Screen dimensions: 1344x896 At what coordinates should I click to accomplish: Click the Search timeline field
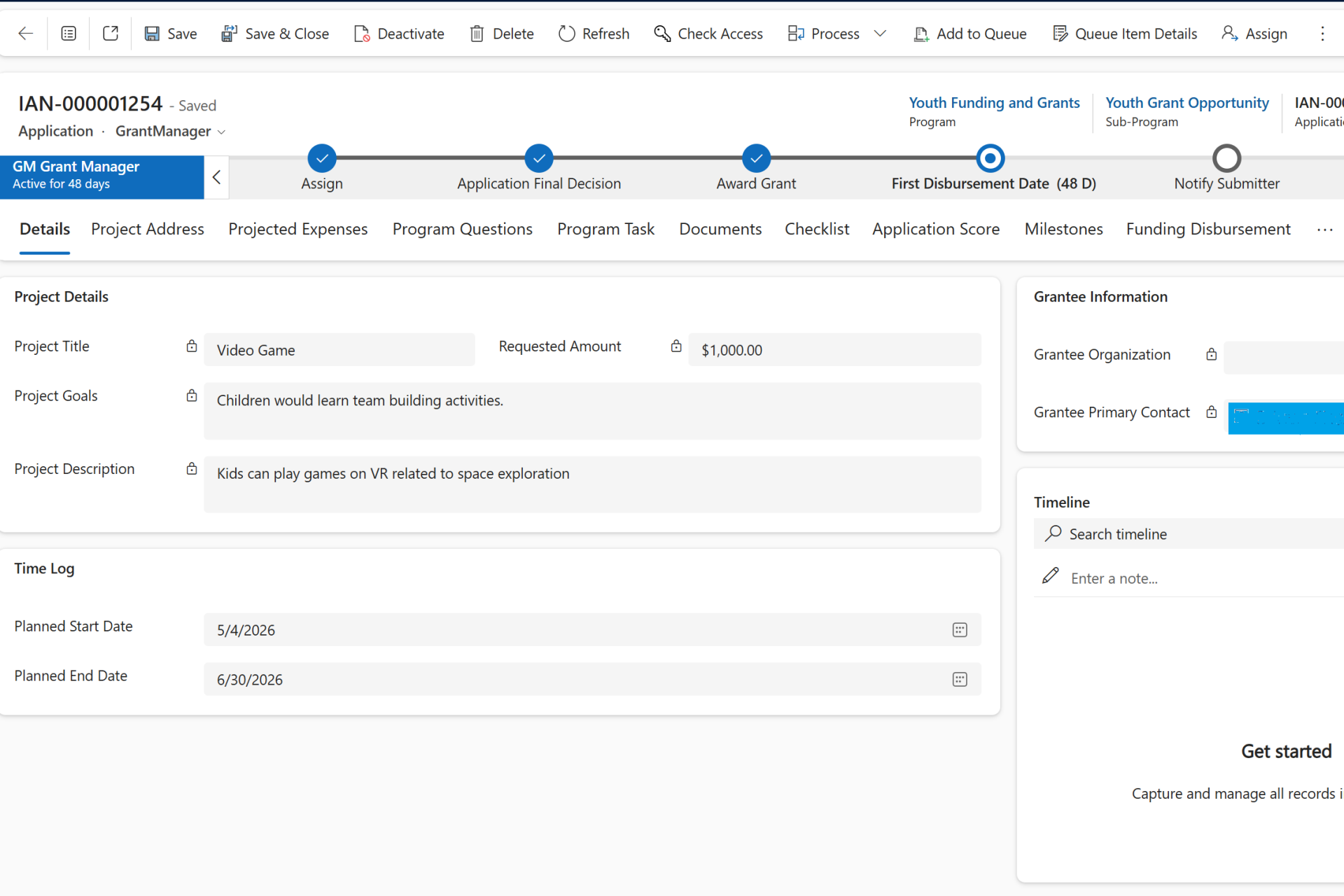[x=1188, y=534]
